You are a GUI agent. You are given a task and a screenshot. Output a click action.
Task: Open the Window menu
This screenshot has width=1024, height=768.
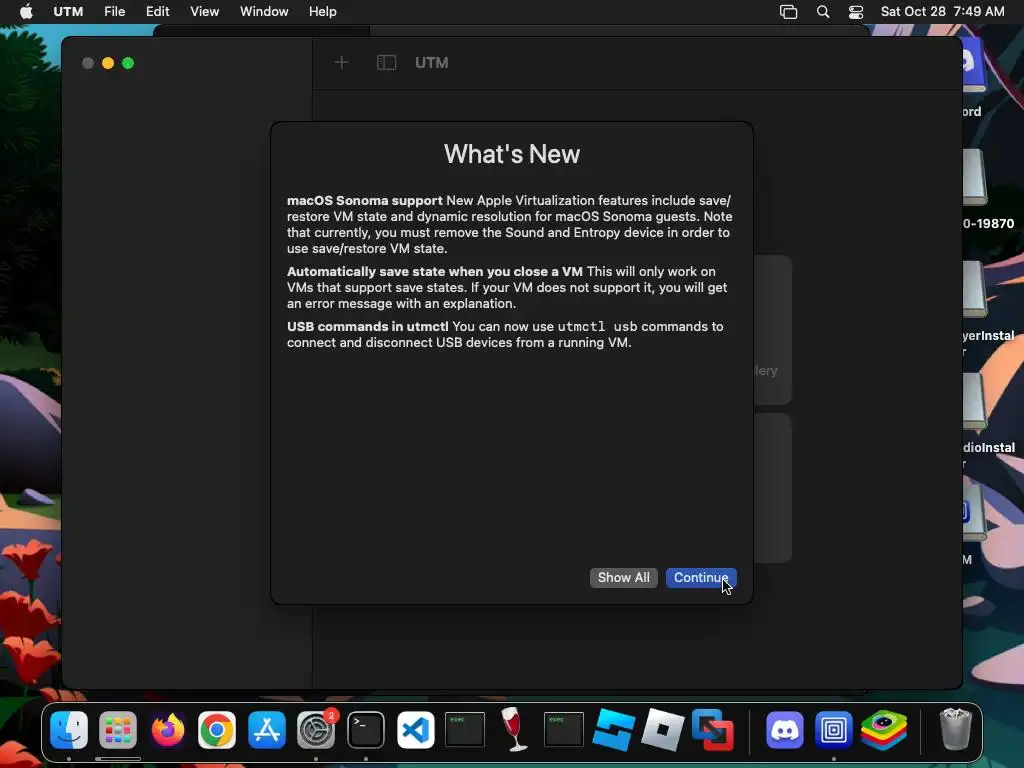pyautogui.click(x=264, y=12)
